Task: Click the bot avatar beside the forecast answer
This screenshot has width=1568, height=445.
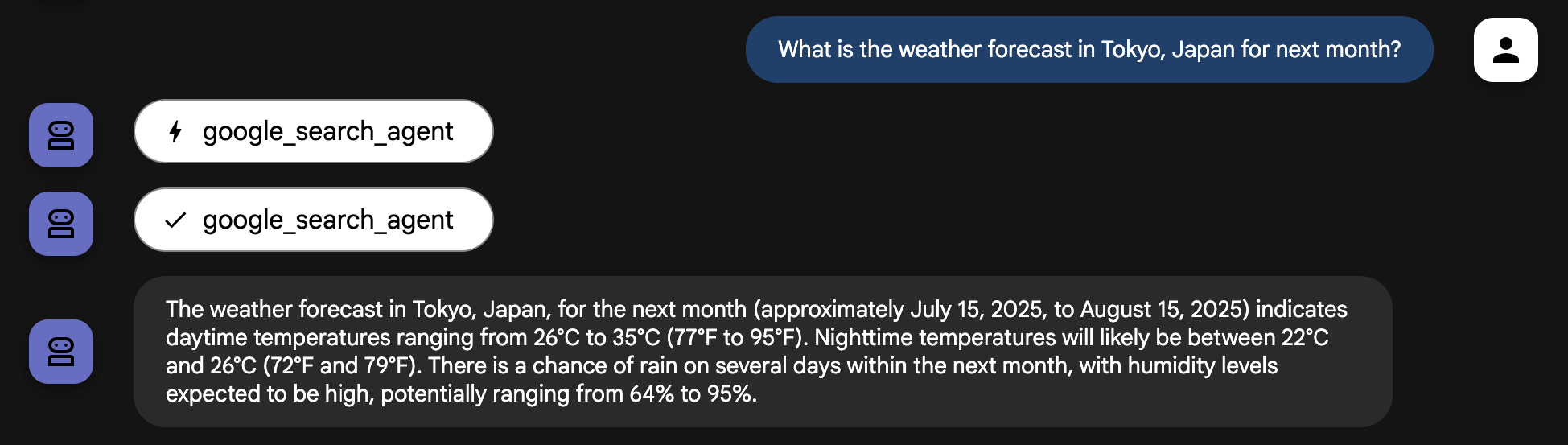Action: click(x=61, y=352)
